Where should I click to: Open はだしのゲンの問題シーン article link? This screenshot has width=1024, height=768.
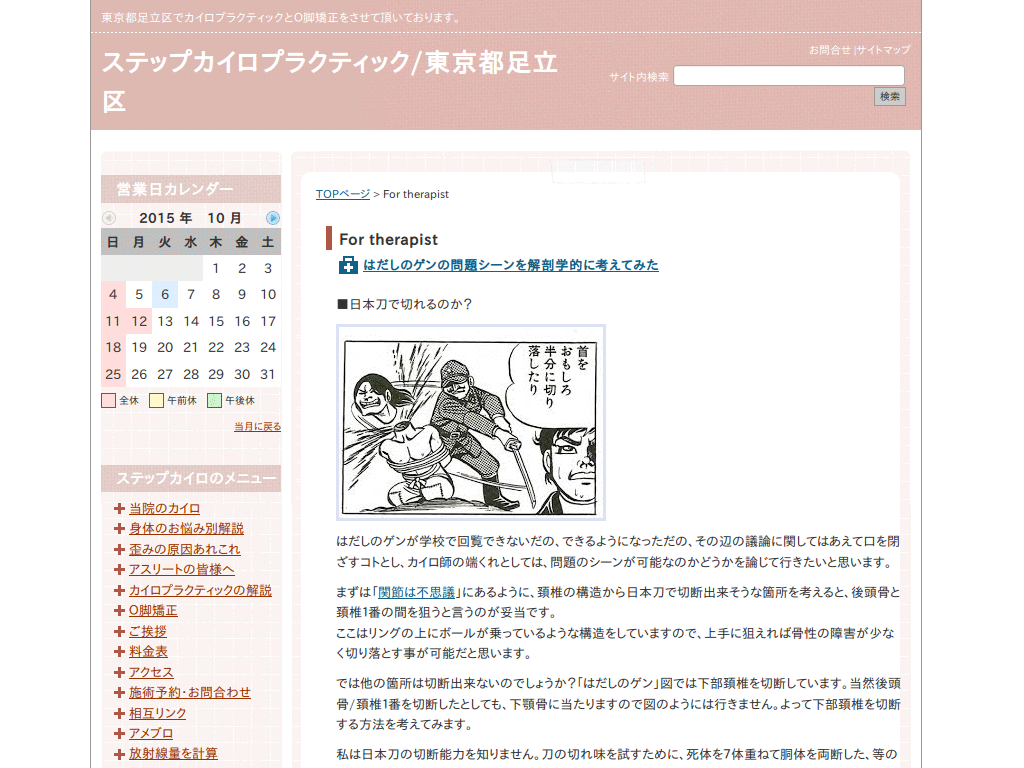[511, 265]
